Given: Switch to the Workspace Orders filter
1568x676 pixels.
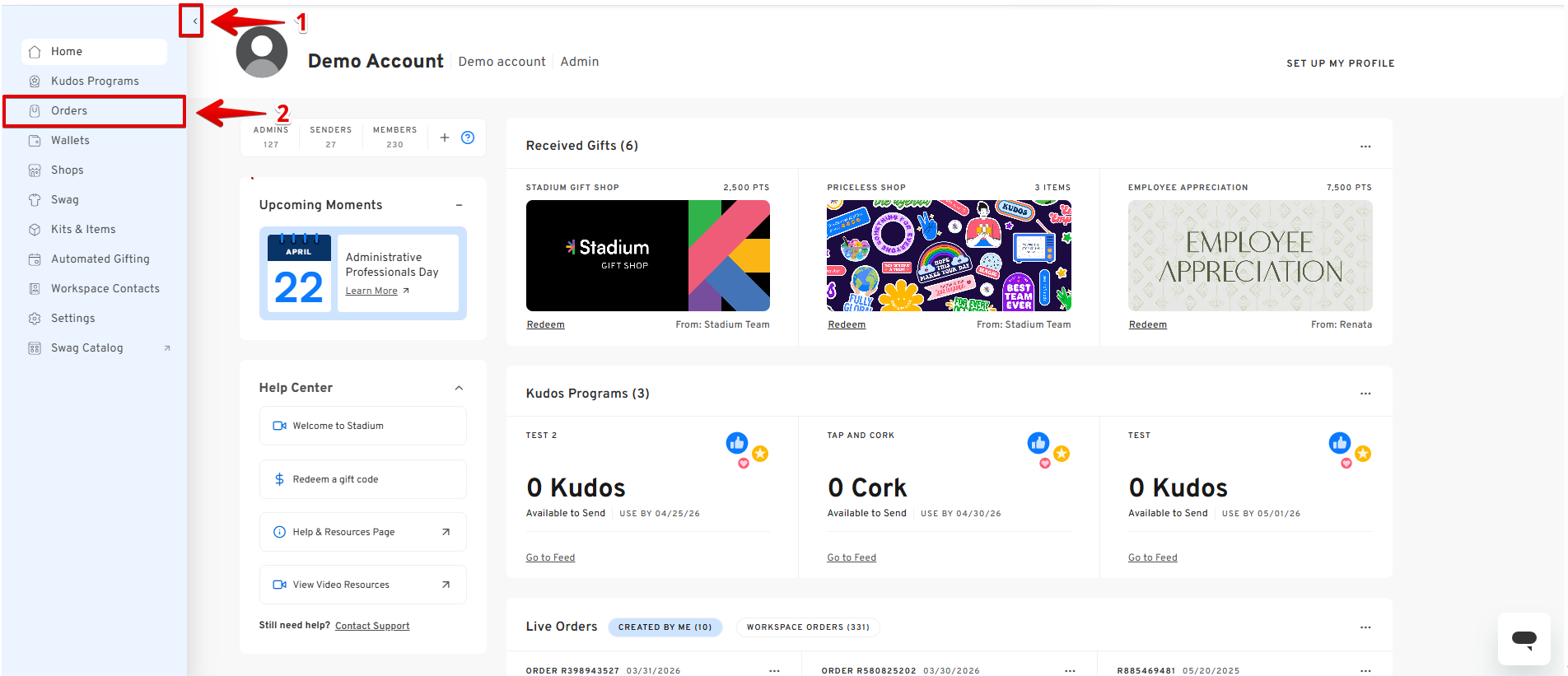Looking at the screenshot, I should (x=807, y=627).
